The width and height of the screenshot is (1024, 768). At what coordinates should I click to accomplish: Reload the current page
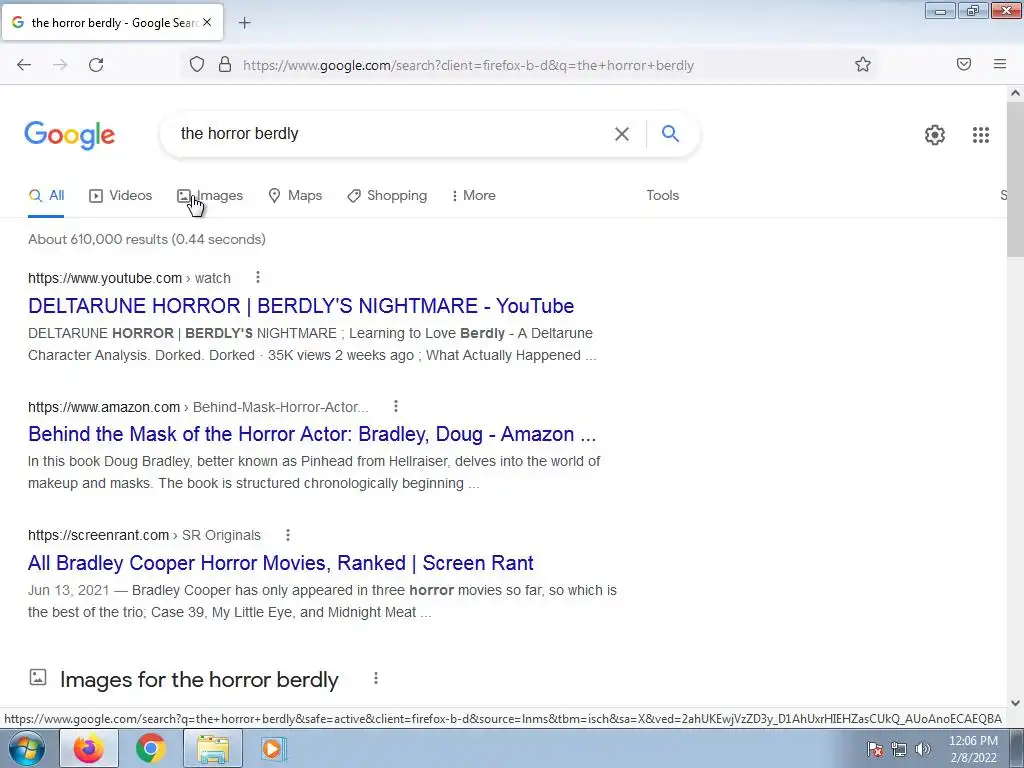tap(96, 65)
